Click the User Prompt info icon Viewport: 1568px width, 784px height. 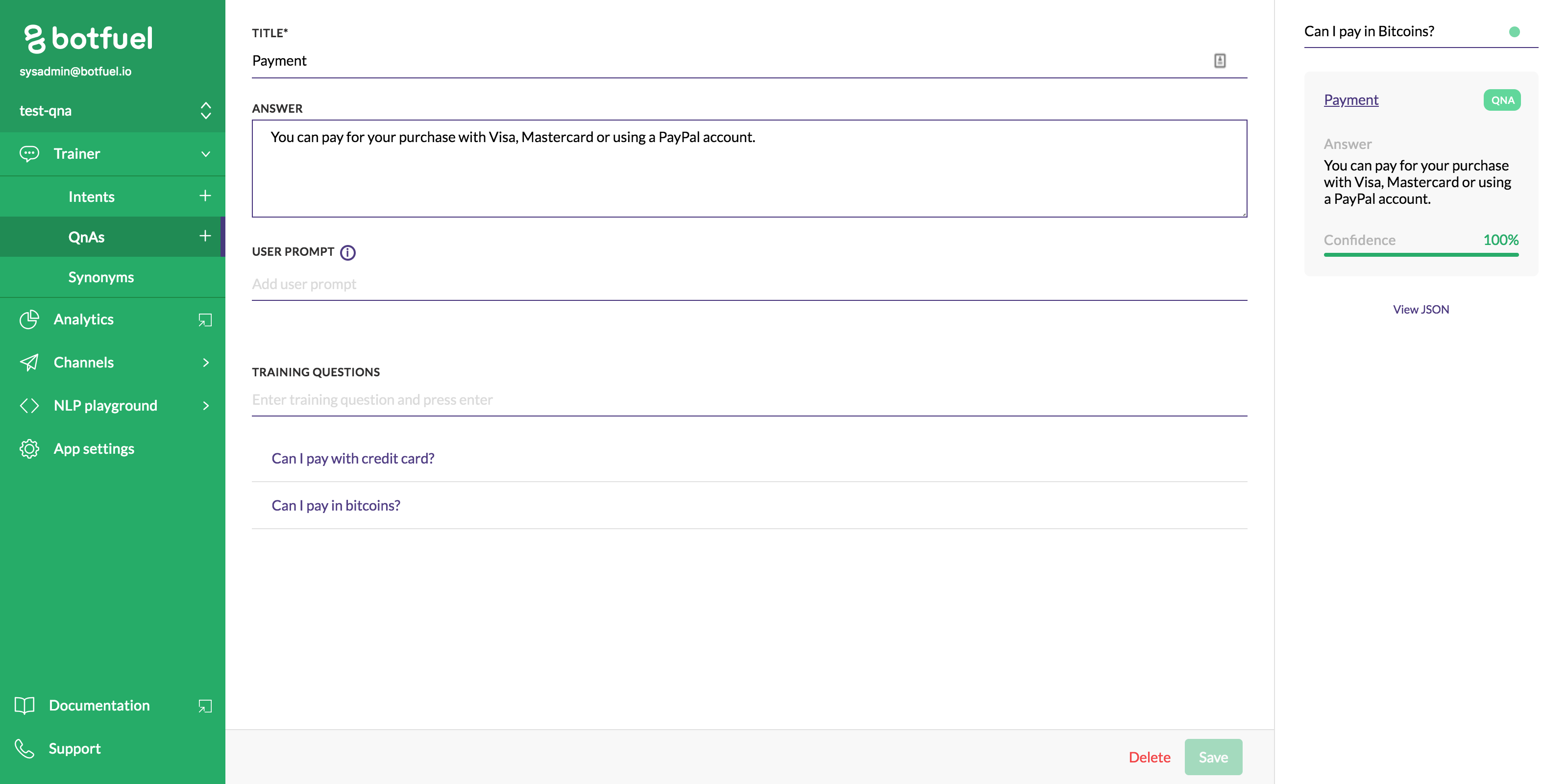(347, 253)
